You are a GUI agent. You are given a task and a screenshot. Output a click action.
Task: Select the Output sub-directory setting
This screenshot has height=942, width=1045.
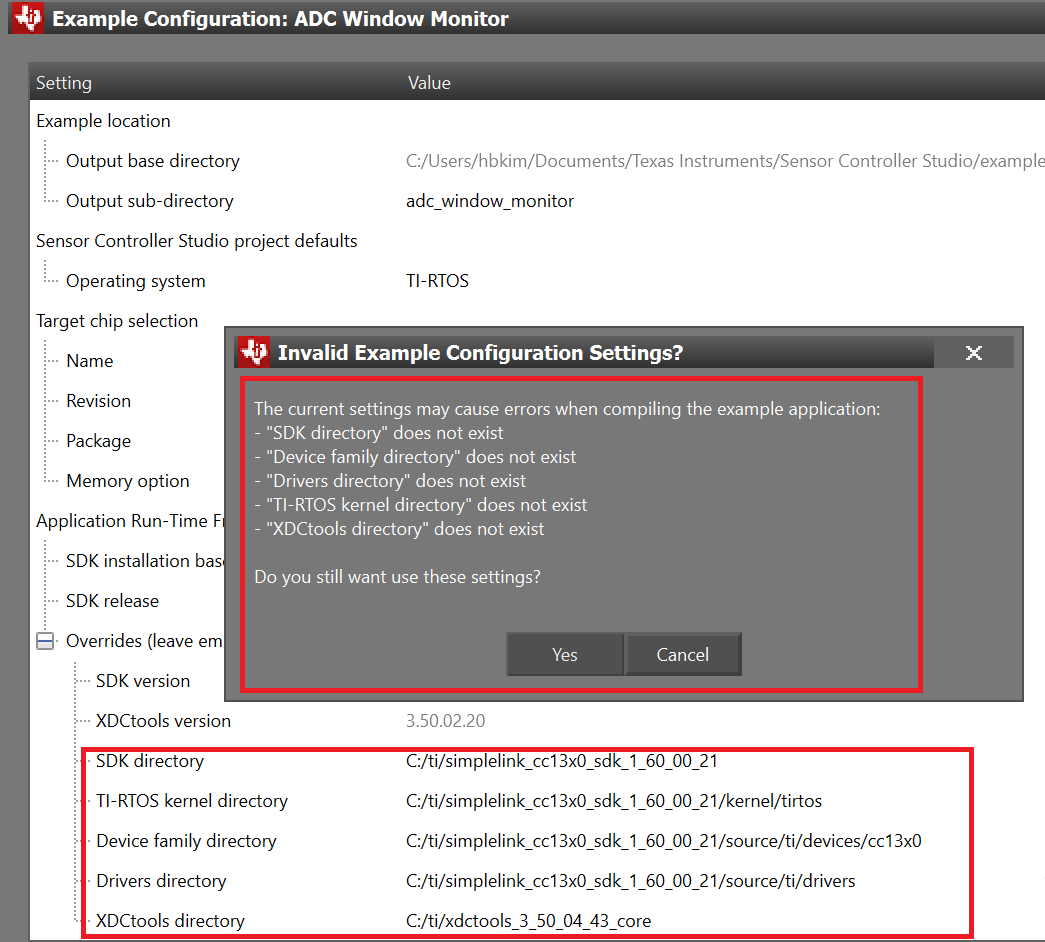[150, 201]
